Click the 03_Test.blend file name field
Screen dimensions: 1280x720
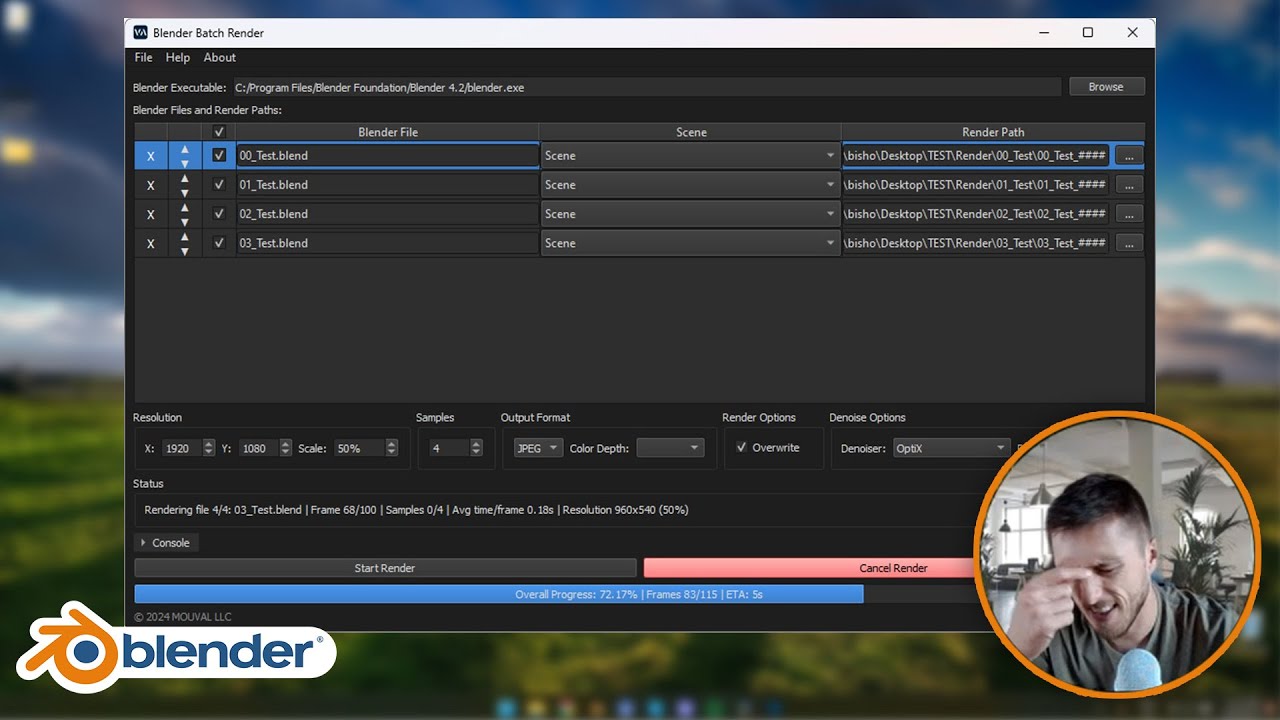(x=388, y=243)
